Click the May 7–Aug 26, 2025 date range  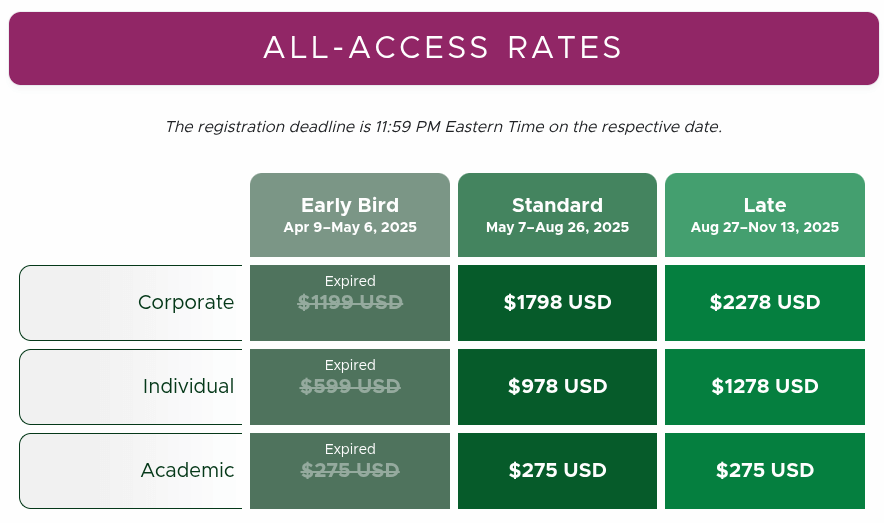pos(557,228)
